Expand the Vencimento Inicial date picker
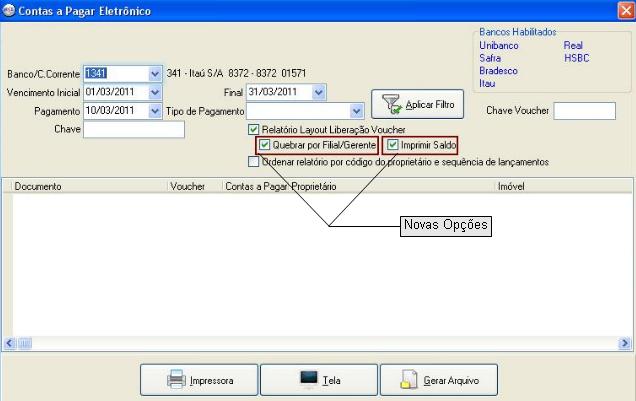636x401 pixels. click(154, 92)
